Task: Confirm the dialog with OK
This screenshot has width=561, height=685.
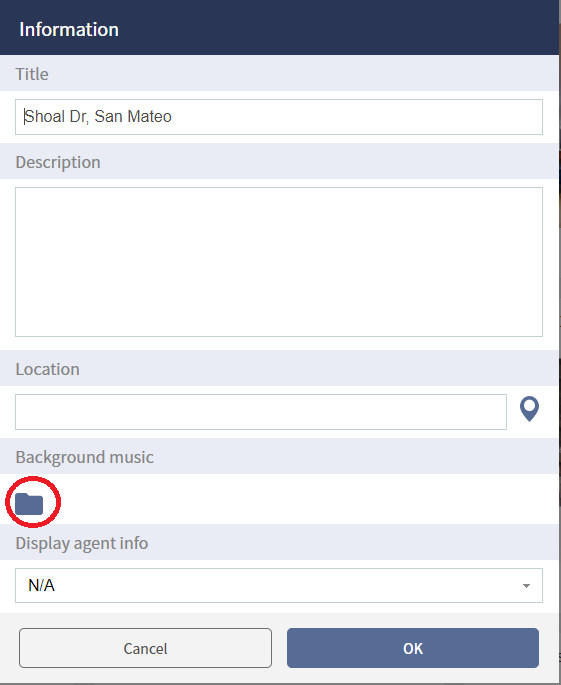Action: click(x=413, y=648)
